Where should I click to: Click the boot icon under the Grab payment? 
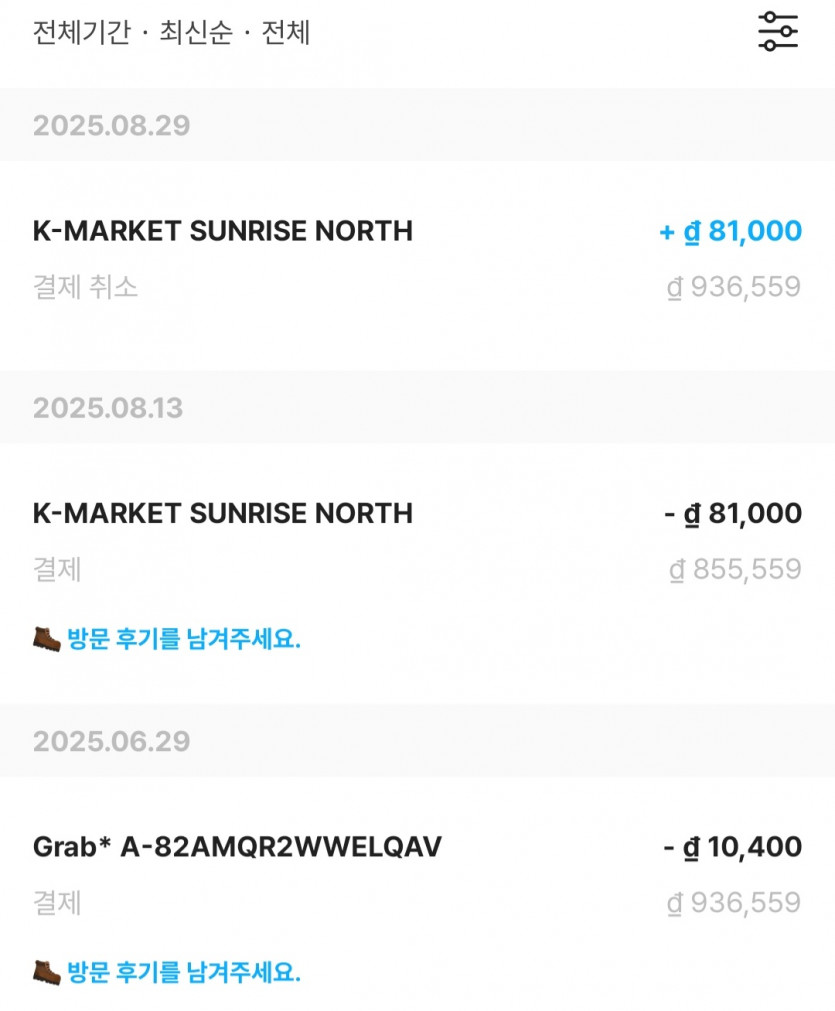pos(46,971)
